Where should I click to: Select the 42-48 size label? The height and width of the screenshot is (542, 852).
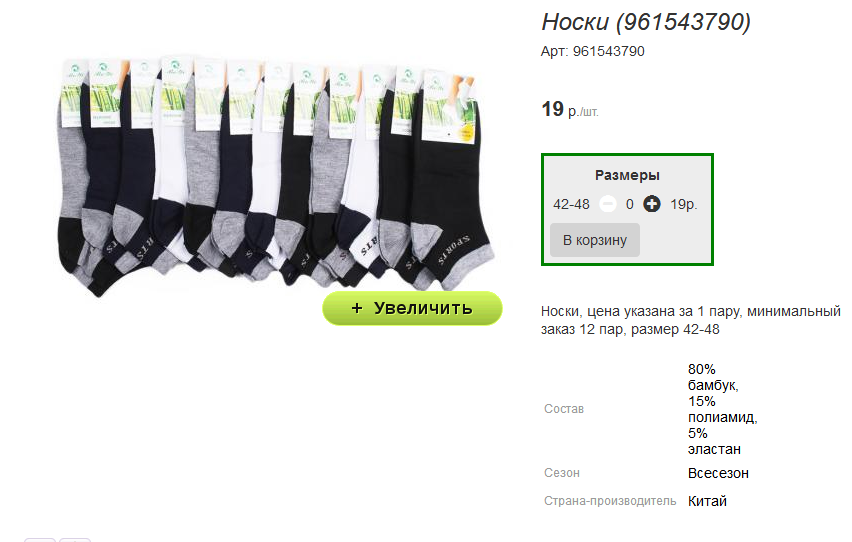click(x=571, y=204)
